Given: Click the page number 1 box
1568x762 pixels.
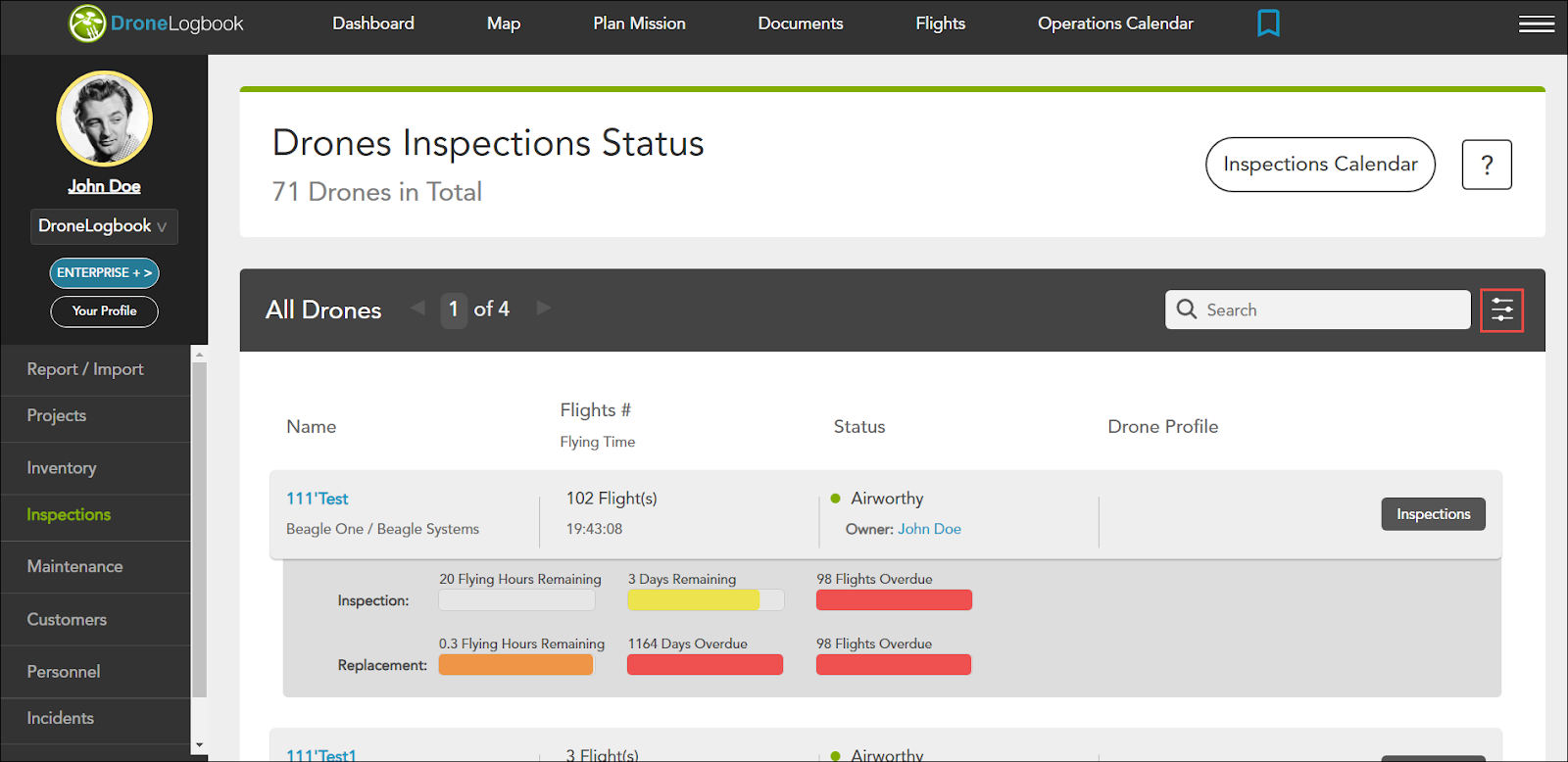Looking at the screenshot, I should pos(454,310).
